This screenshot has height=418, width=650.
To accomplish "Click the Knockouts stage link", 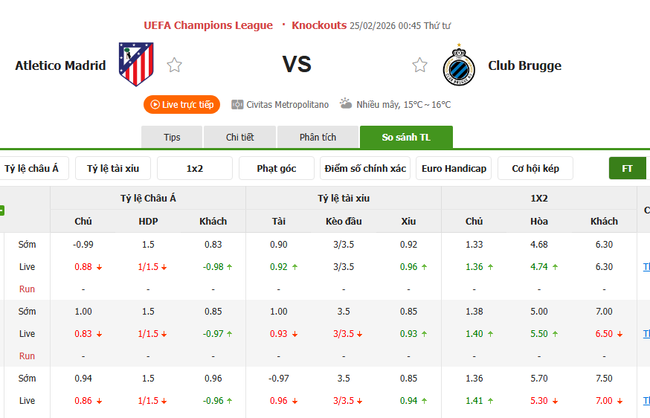I will (319, 24).
